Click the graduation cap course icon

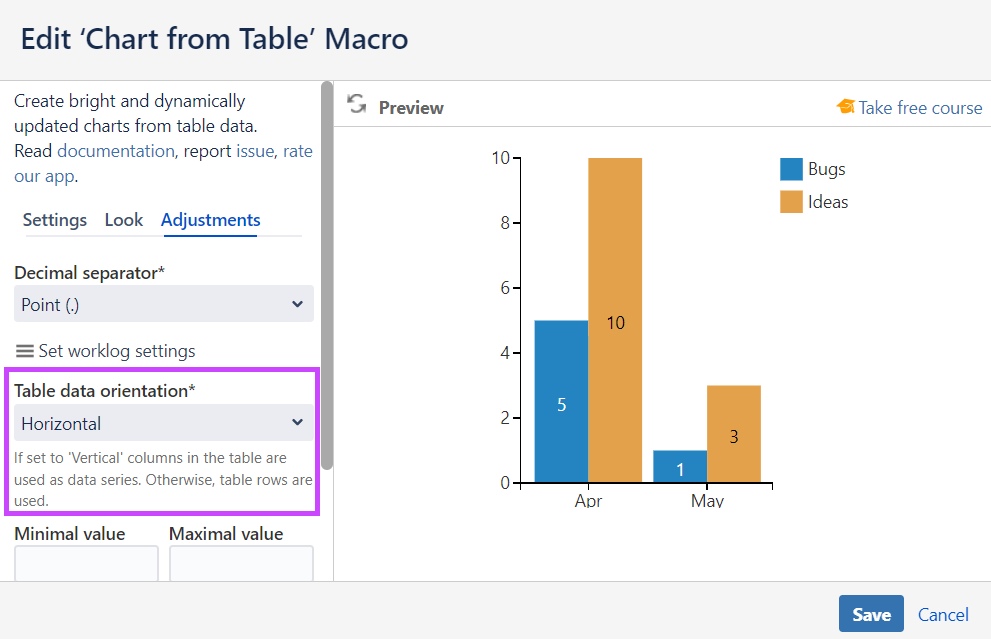coord(846,107)
